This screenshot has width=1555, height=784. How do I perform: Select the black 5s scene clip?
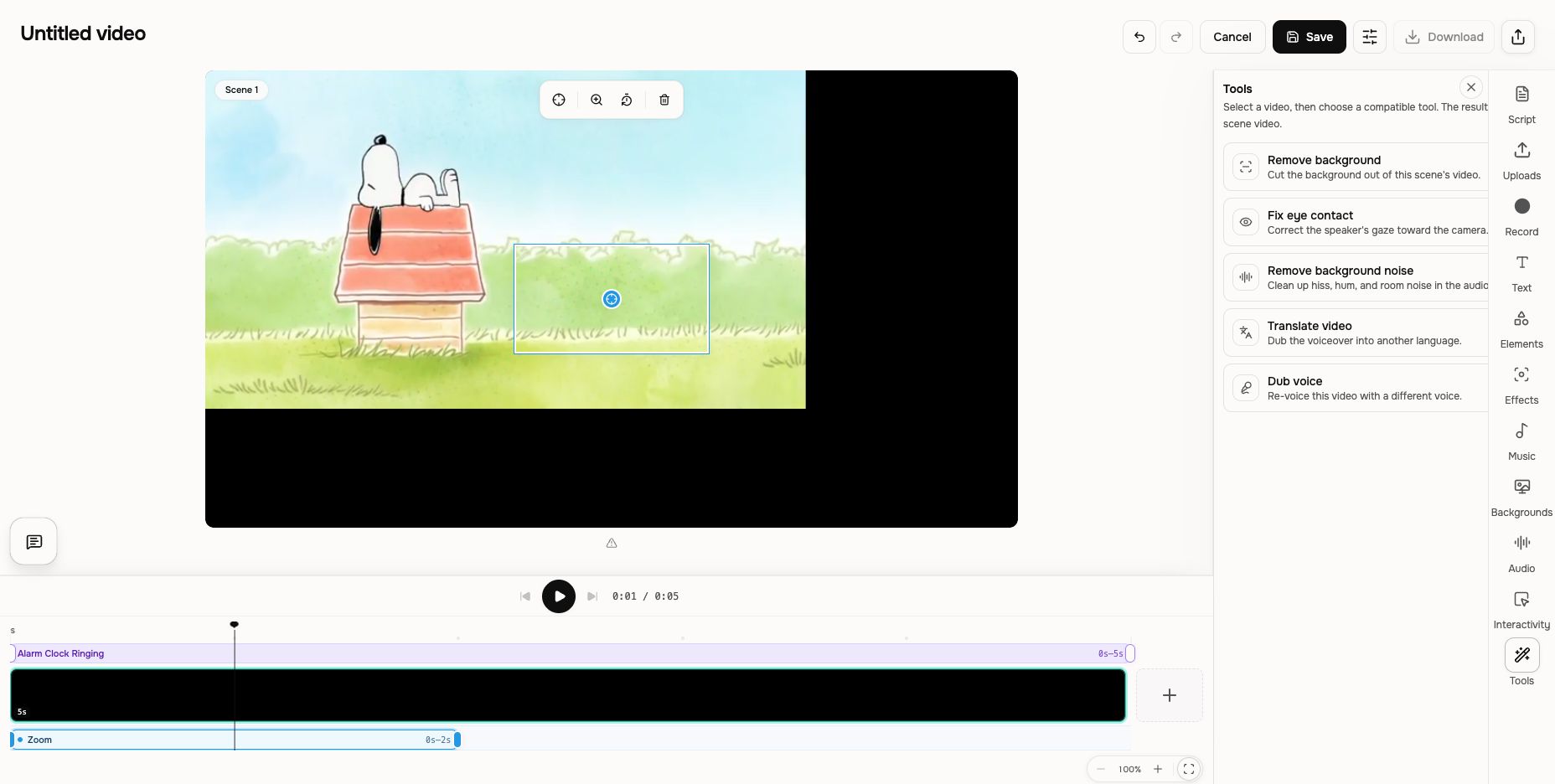[568, 695]
